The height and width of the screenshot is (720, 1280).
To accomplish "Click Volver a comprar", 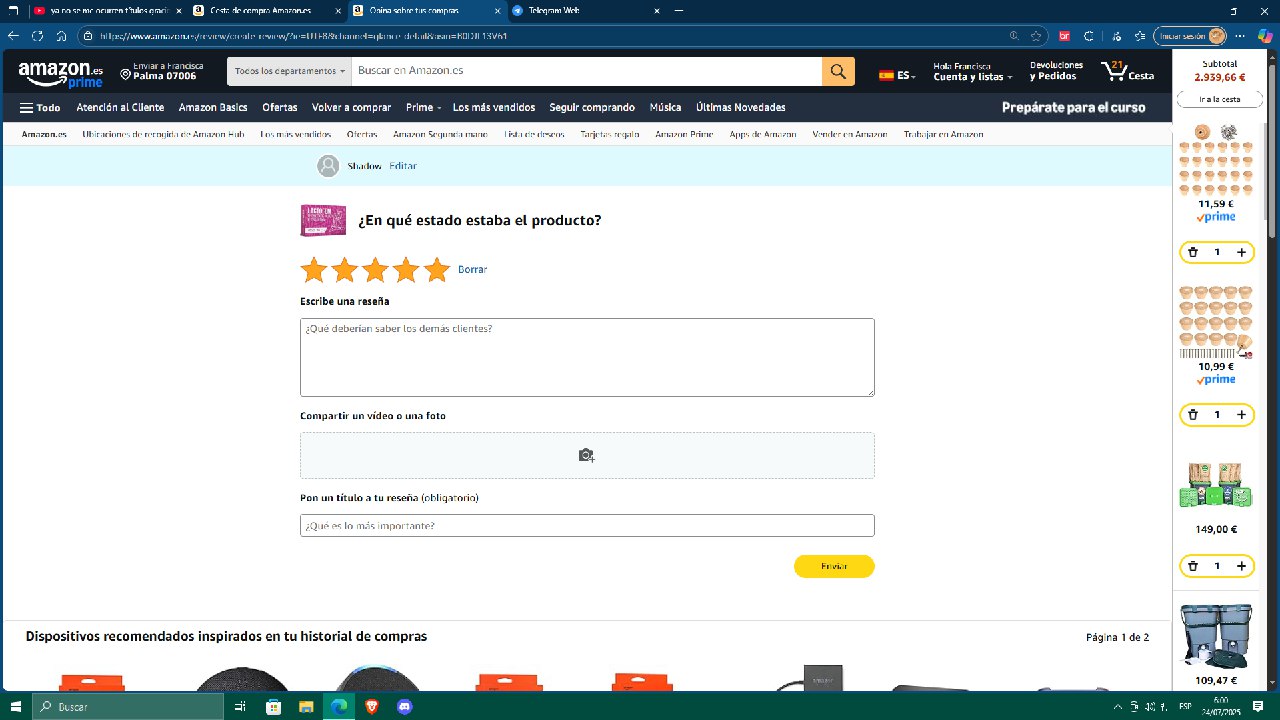I will pyautogui.click(x=351, y=107).
